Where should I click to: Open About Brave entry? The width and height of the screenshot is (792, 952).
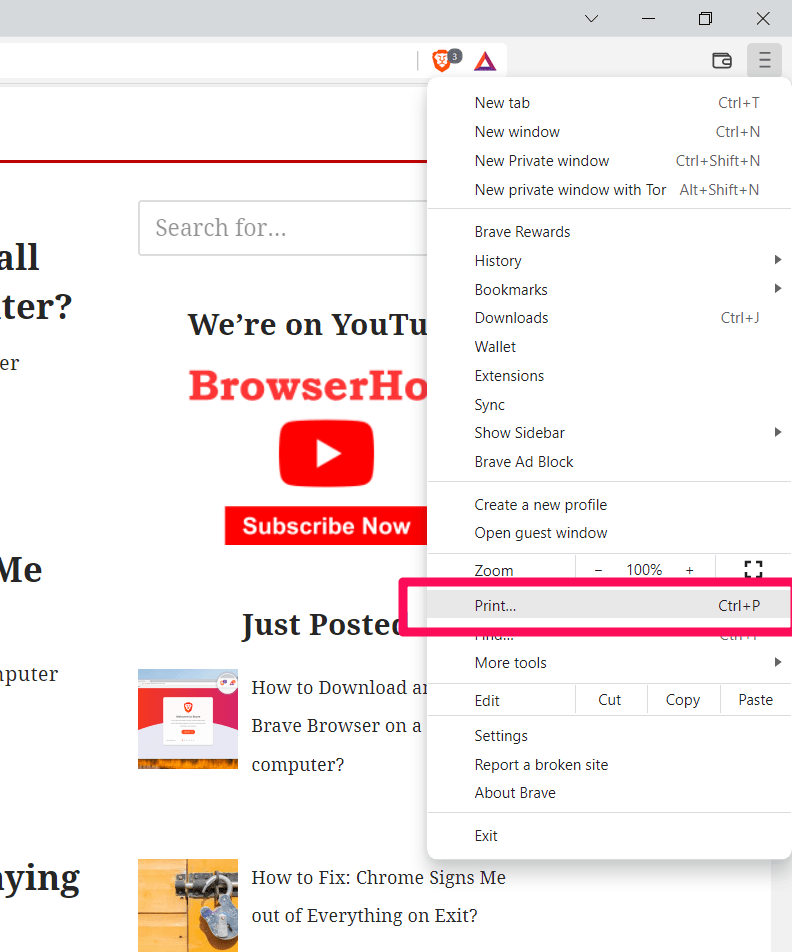[609, 793]
